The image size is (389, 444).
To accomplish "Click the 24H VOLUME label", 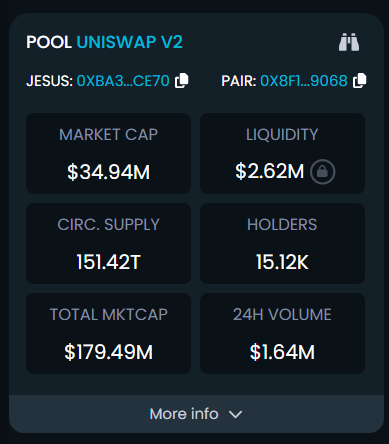I will tap(282, 315).
